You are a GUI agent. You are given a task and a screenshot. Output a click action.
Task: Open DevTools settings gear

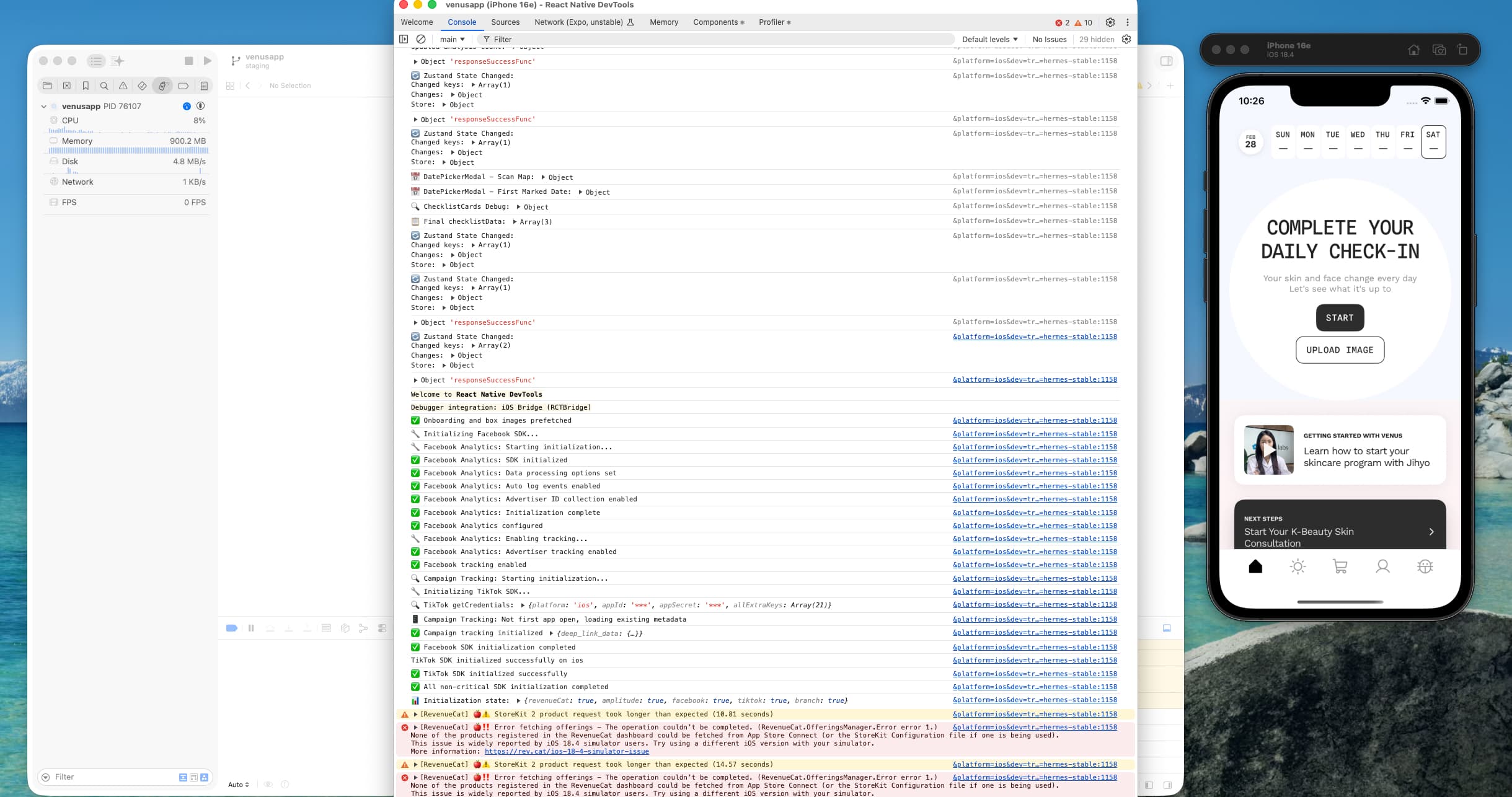1110,22
